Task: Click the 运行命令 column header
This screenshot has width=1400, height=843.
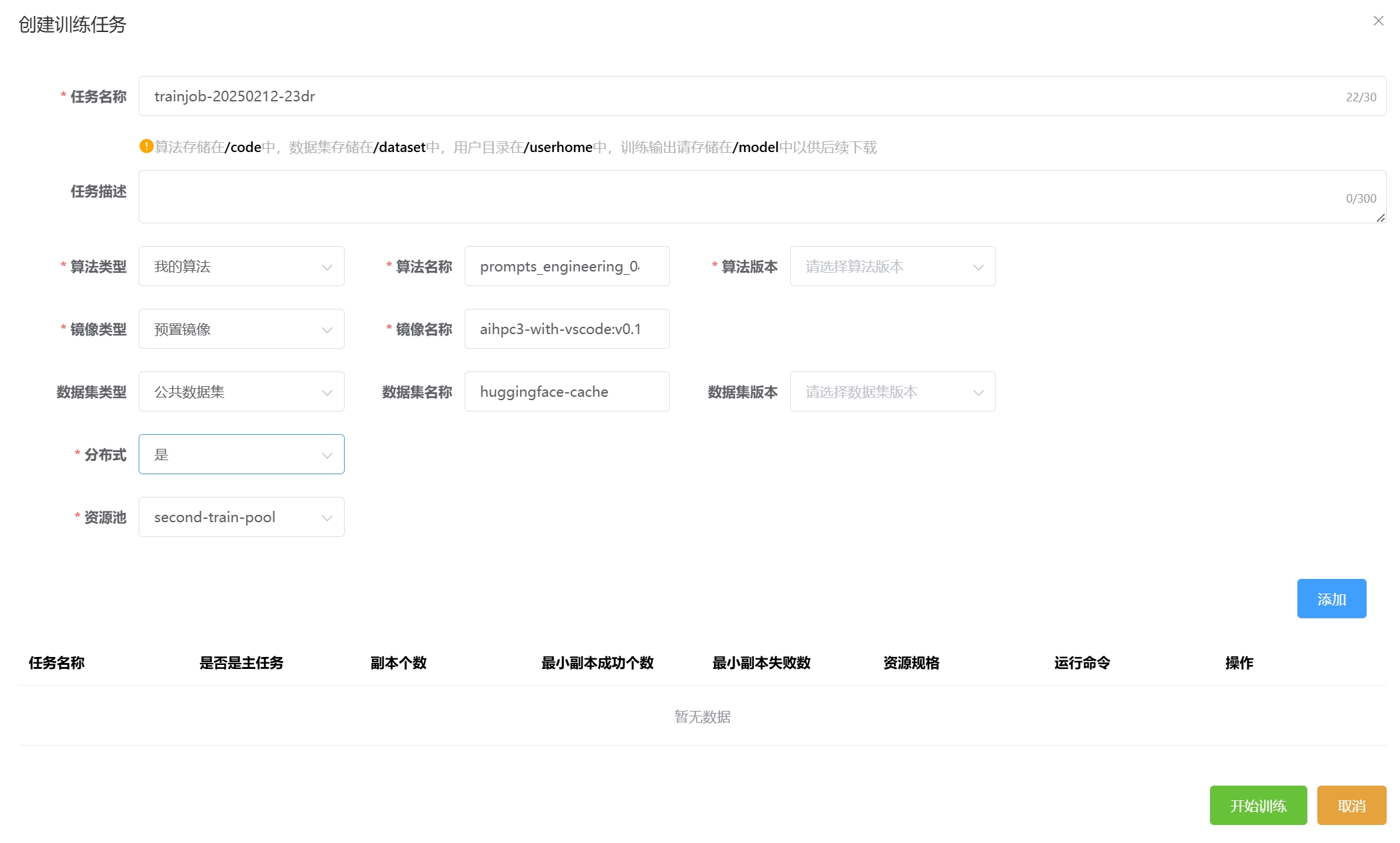Action: tap(1082, 663)
